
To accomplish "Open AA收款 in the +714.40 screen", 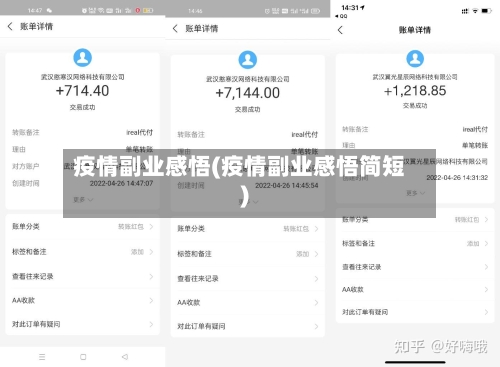I will tap(82, 300).
